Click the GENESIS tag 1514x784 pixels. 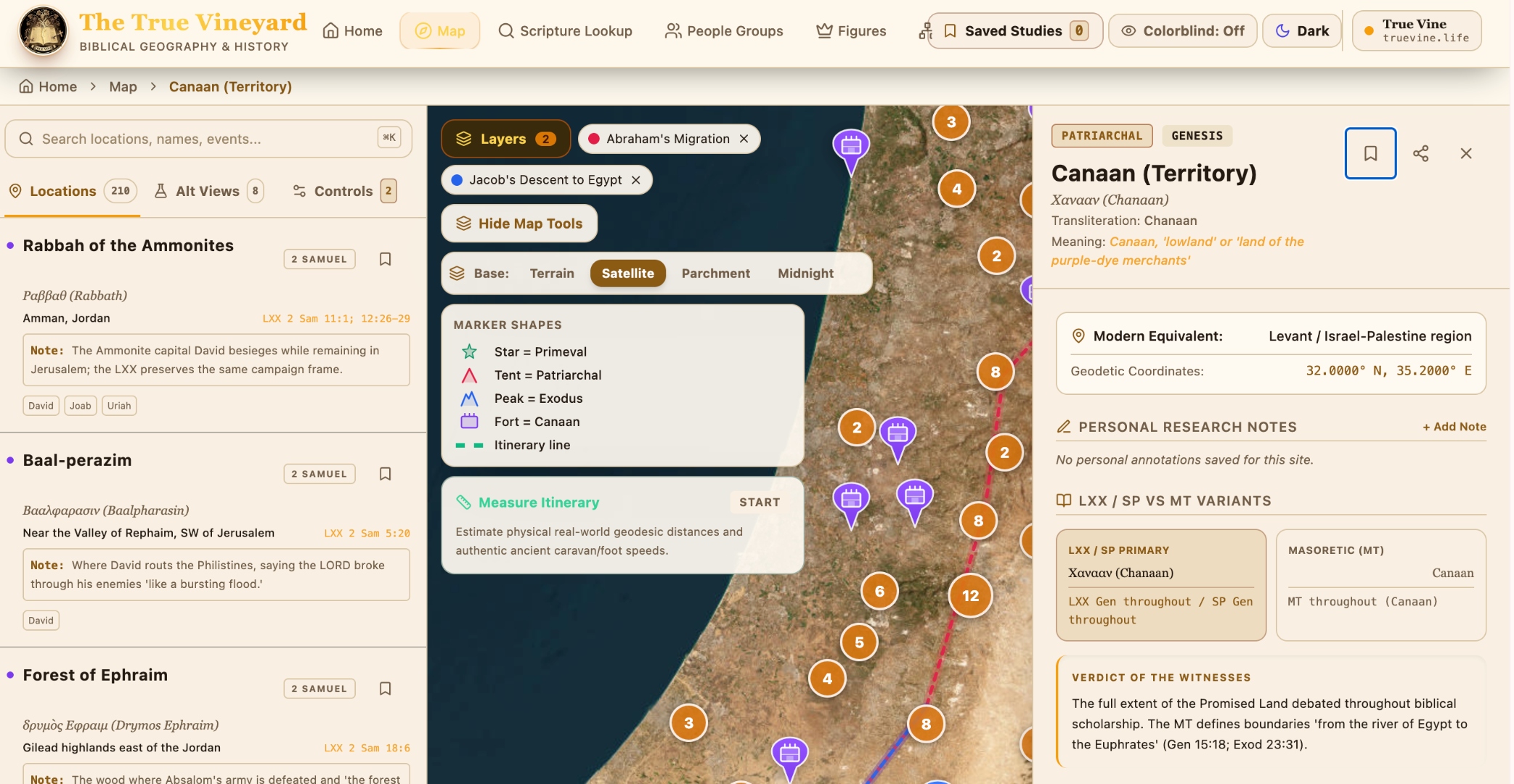pyautogui.click(x=1197, y=136)
